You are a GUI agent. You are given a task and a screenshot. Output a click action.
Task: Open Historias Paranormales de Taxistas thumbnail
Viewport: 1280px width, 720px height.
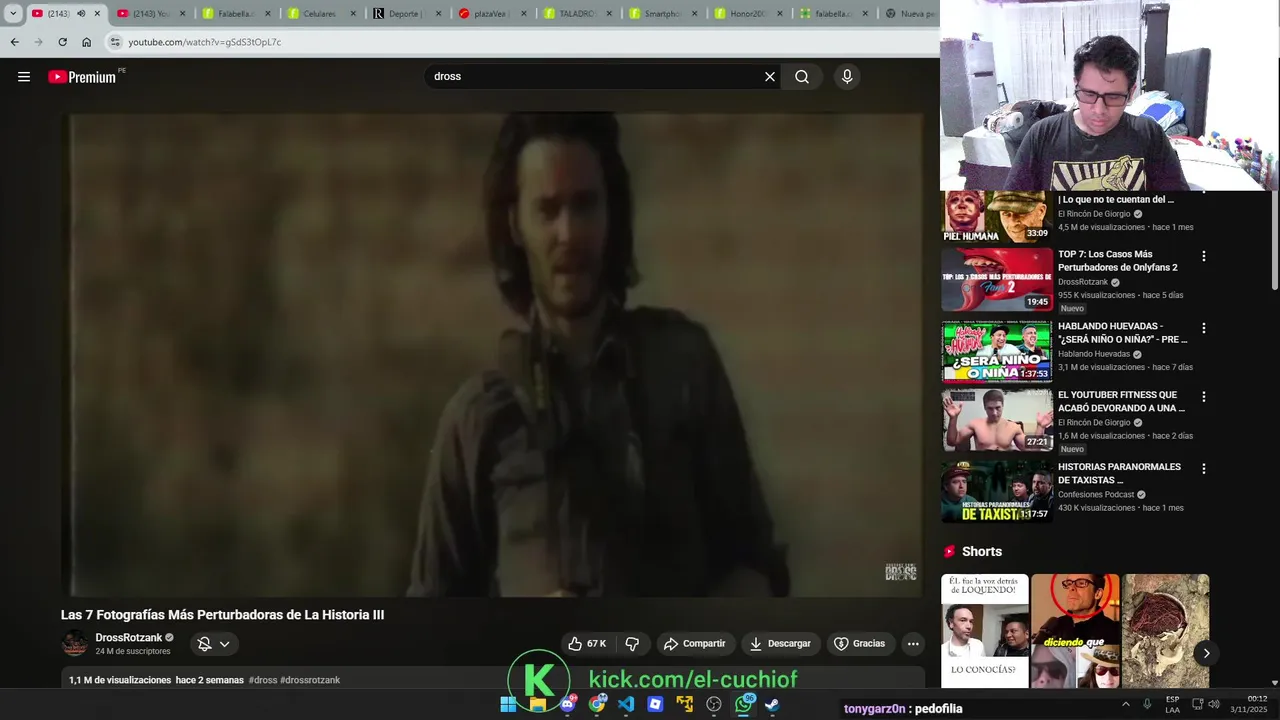(997, 491)
